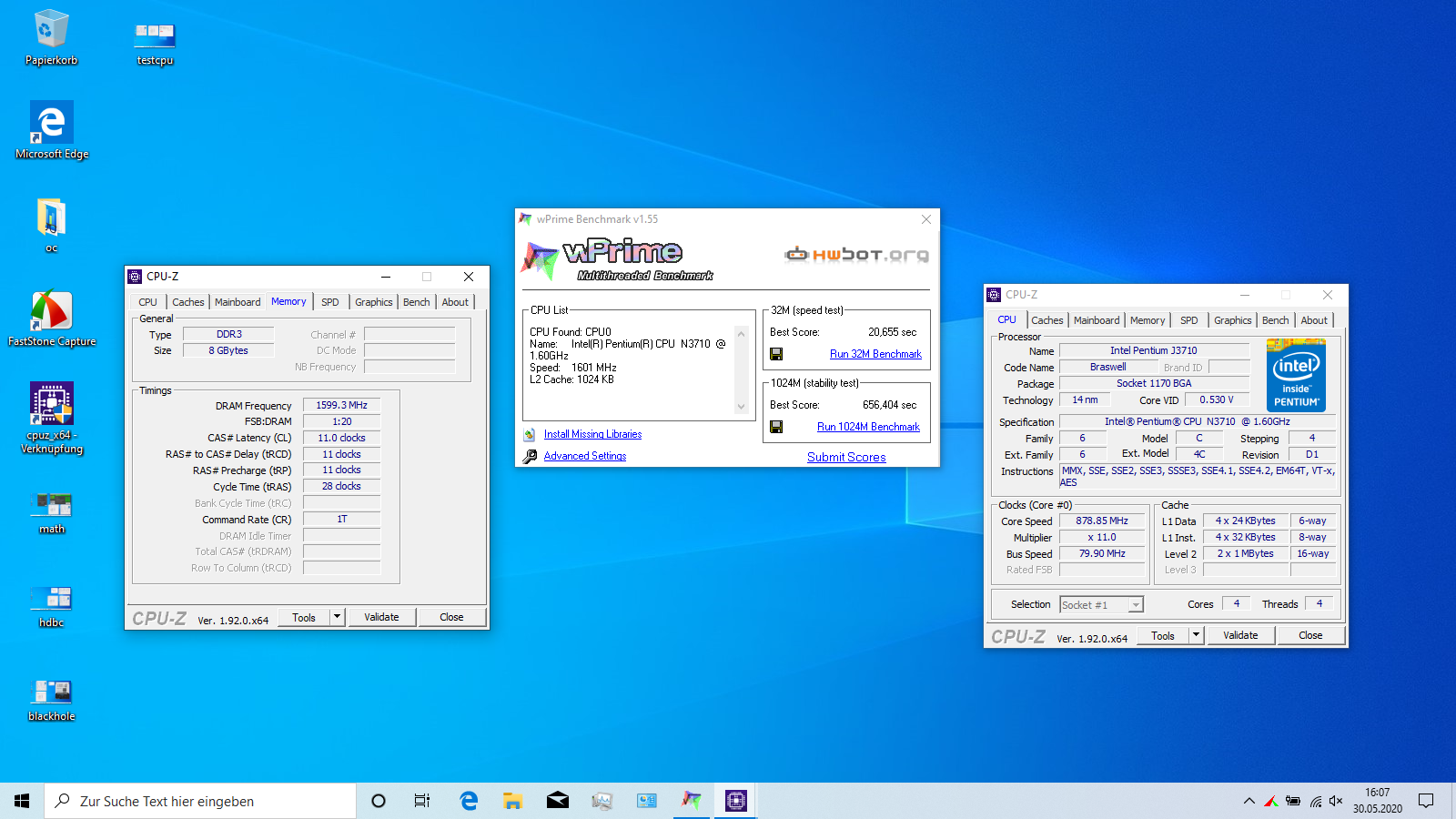Open the math desktop icon
1456x819 pixels.
tap(52, 512)
